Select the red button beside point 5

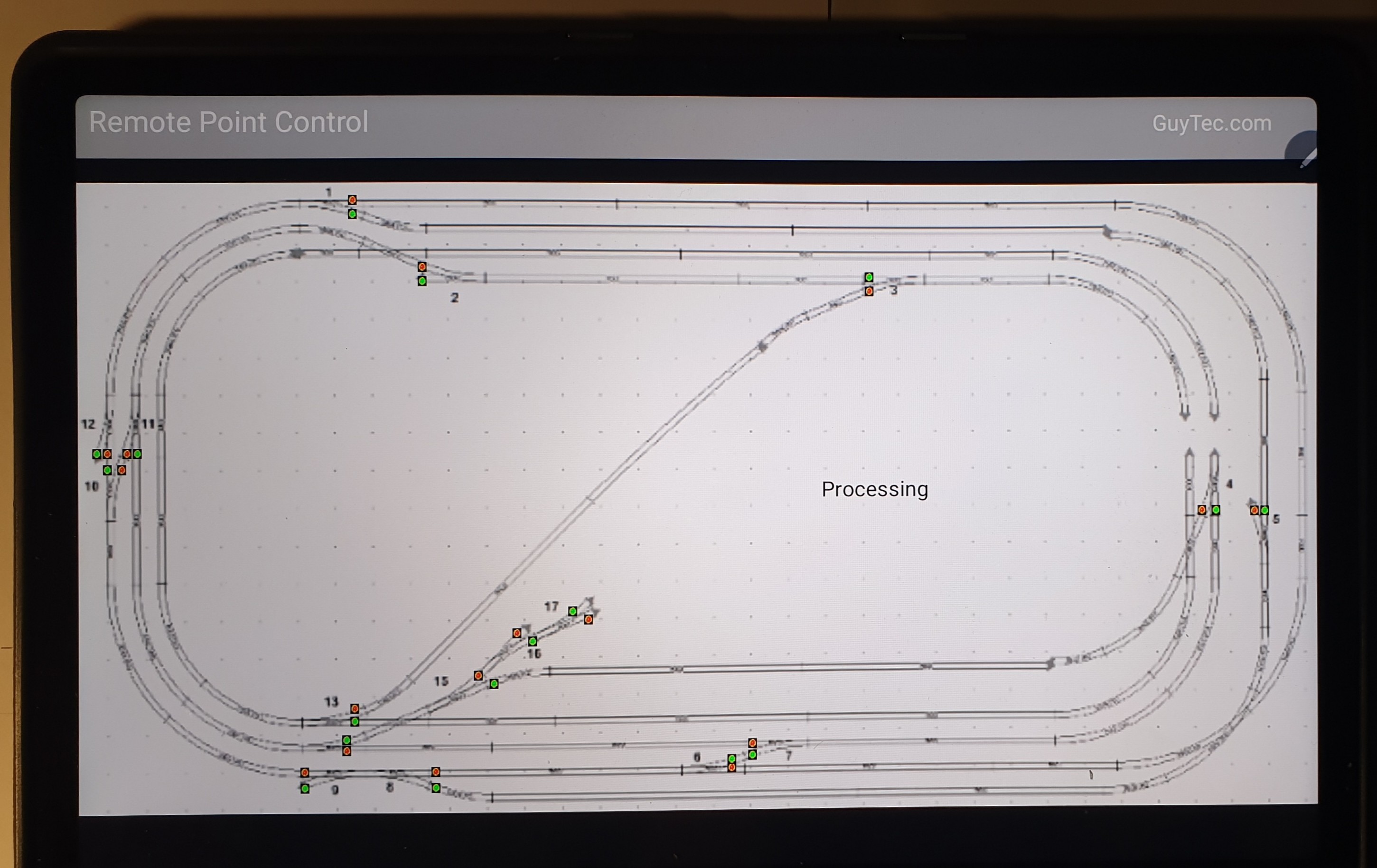[x=1254, y=510]
